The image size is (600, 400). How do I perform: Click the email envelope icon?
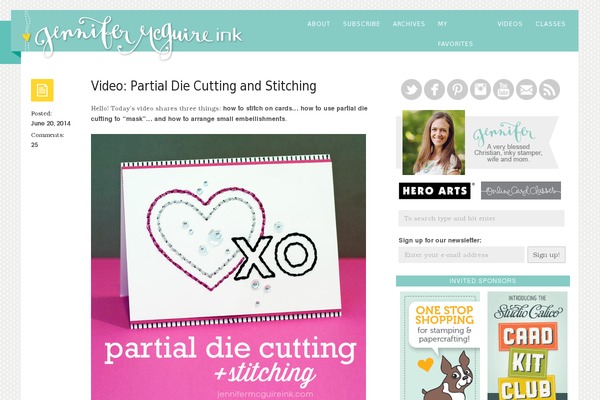click(526, 90)
